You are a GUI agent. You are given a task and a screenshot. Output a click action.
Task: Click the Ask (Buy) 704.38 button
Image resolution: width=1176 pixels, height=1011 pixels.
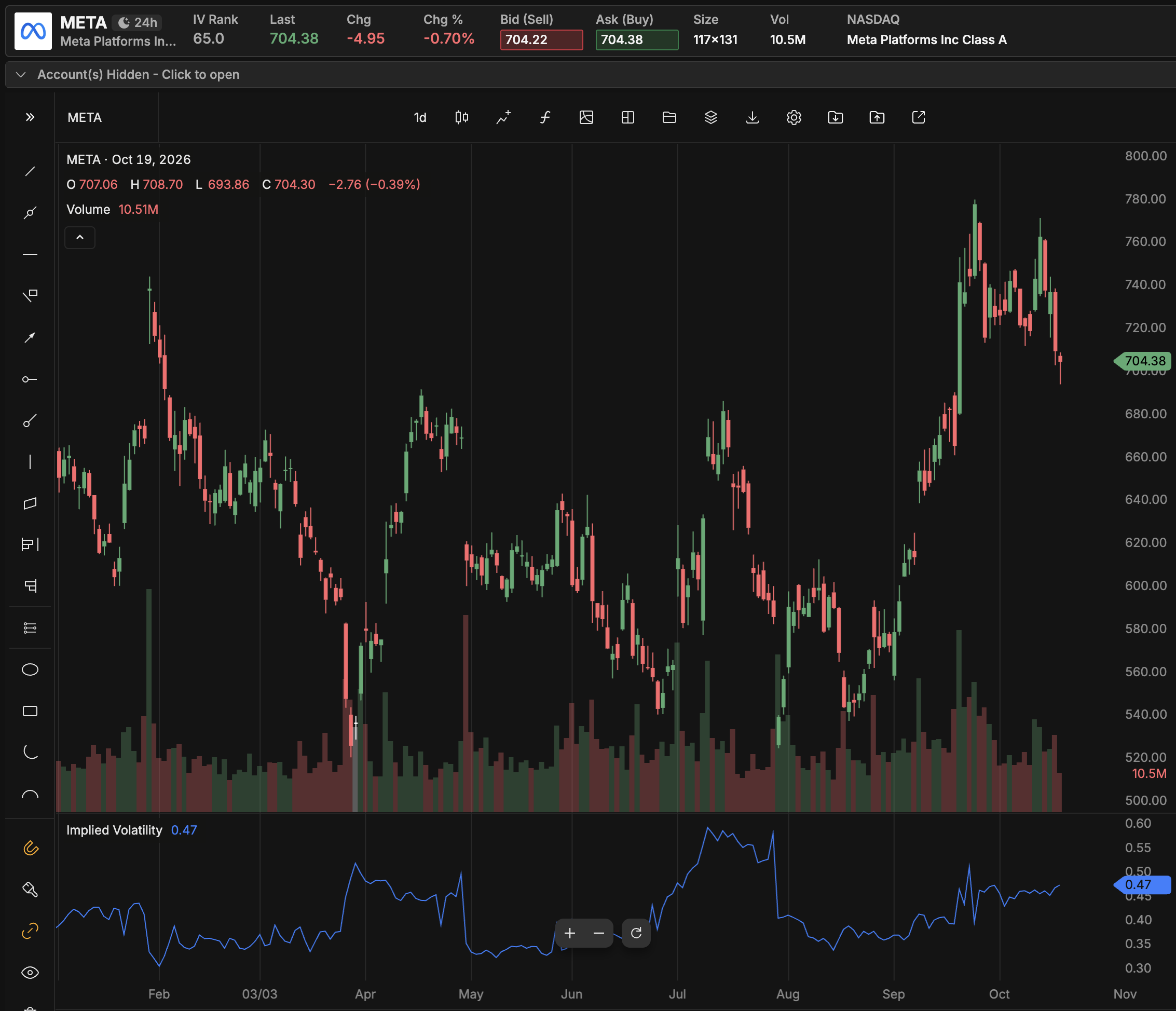(x=637, y=40)
